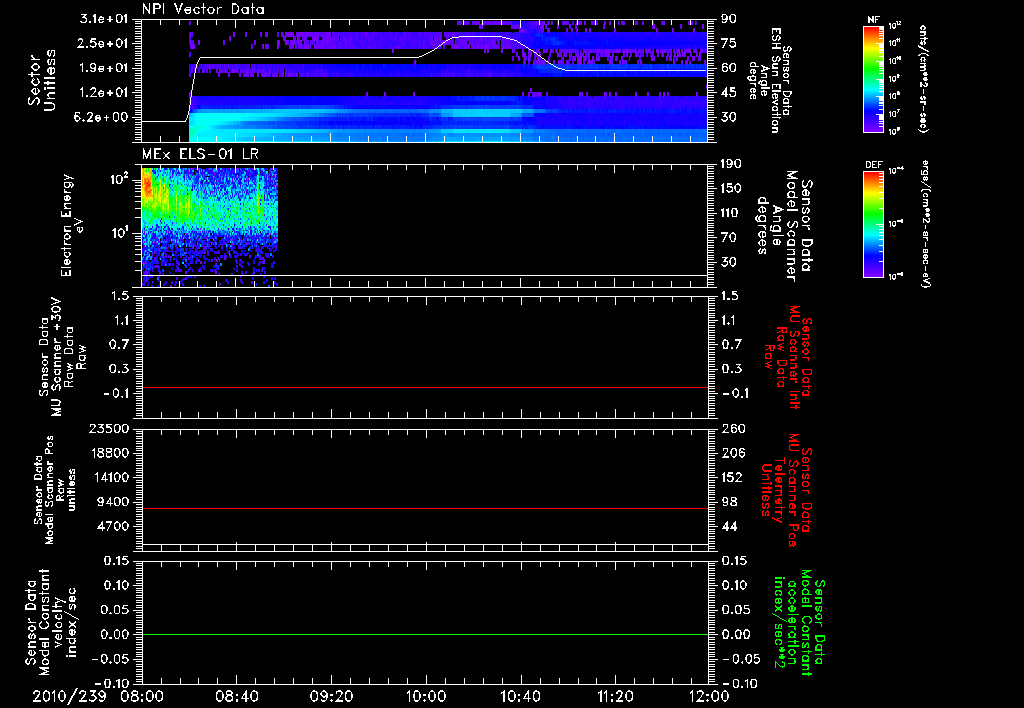Select the "MEx ELS-01 LR" panel title
Viewport: 1024px width, 708px height.
(x=200, y=154)
